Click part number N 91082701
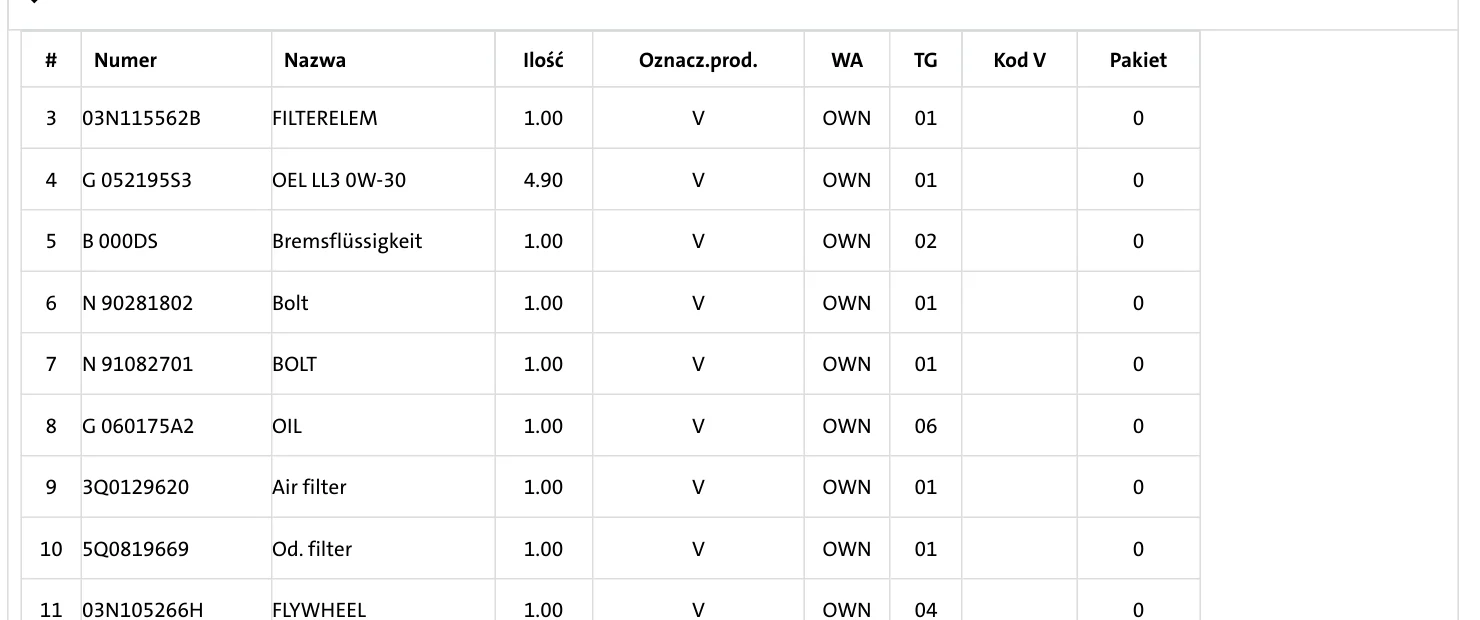Image resolution: width=1480 pixels, height=620 pixels. [x=137, y=365]
